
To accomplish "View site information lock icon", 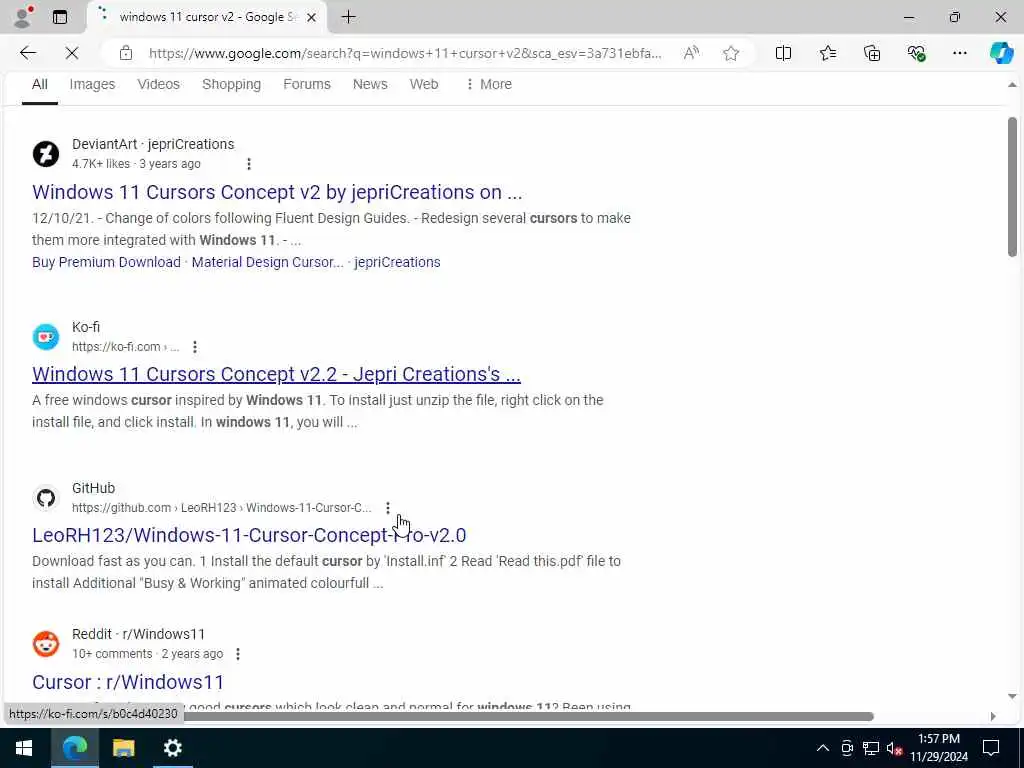I will [126, 54].
